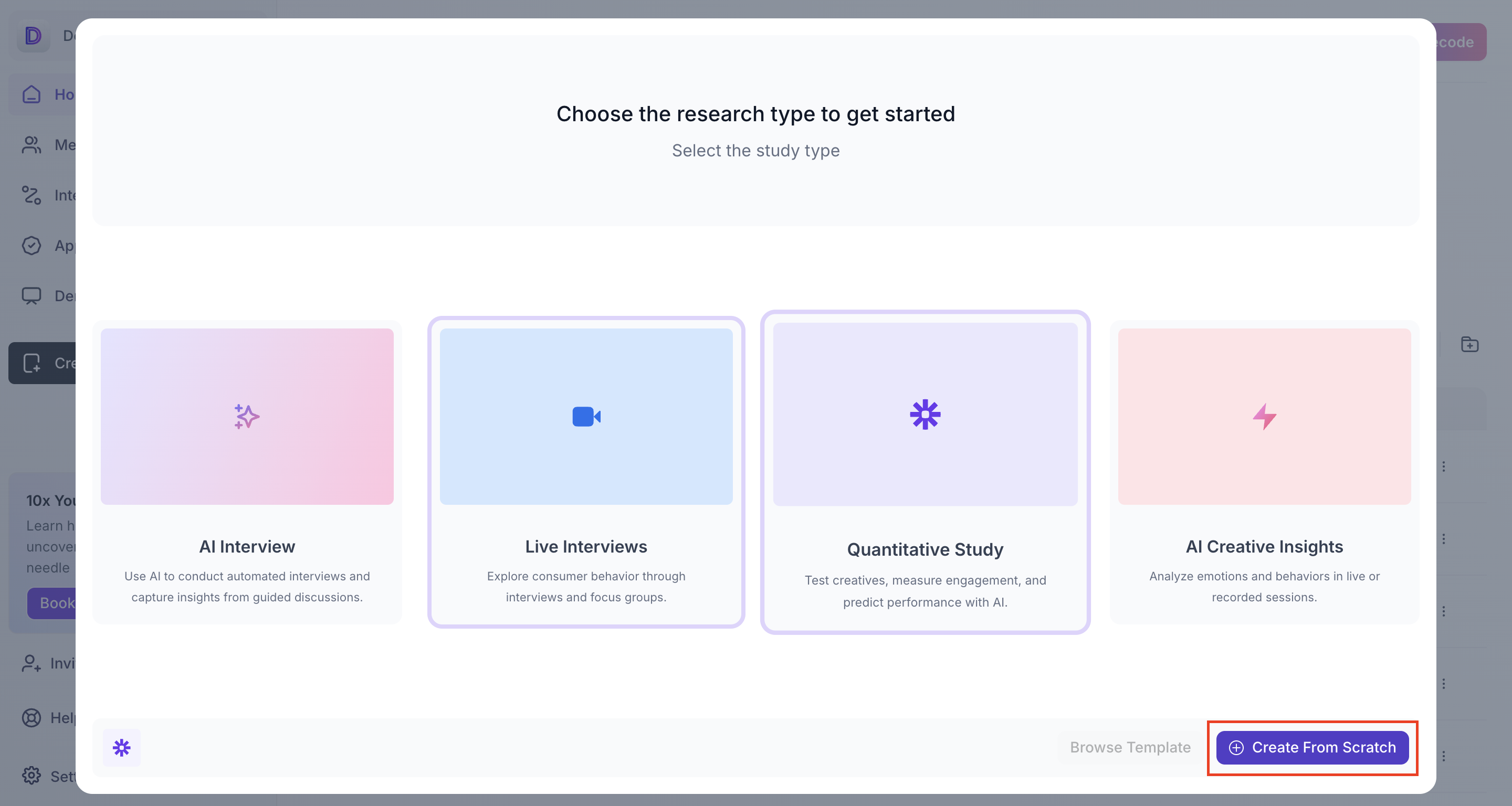Choose the Live Interviews study type
Image resolution: width=1512 pixels, height=806 pixels.
pyautogui.click(x=586, y=546)
